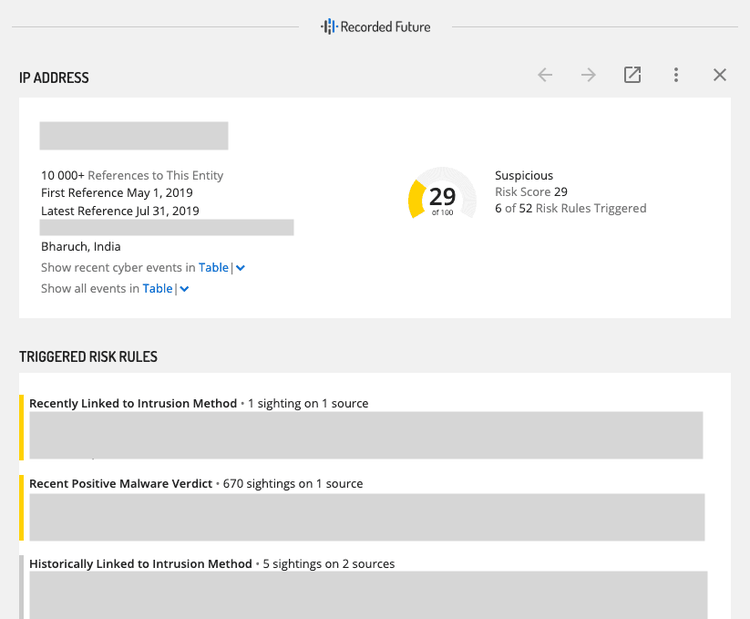The width and height of the screenshot is (750, 619).
Task: Open the IP address card in a new window
Action: (632, 75)
